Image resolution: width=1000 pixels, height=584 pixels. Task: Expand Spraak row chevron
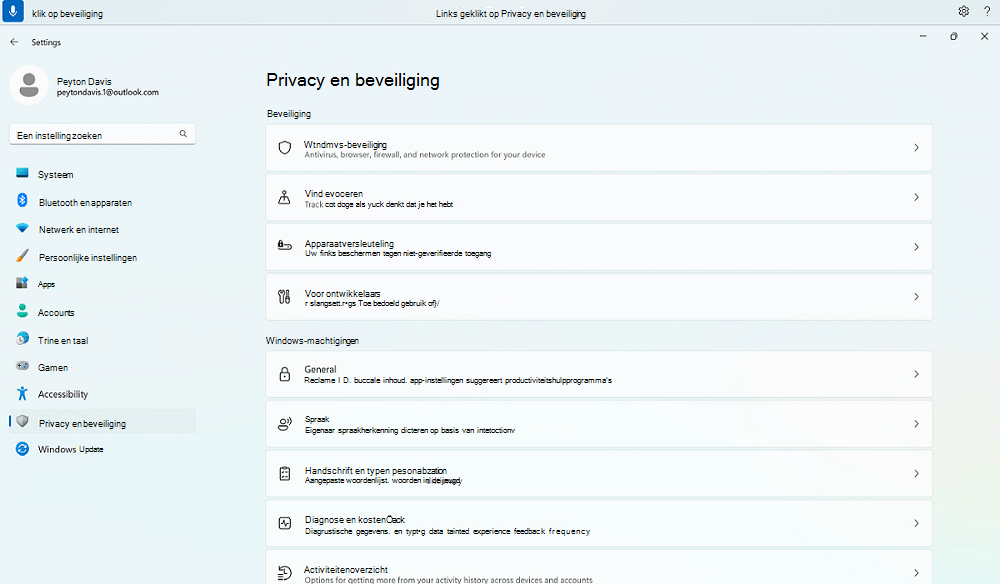pos(916,424)
